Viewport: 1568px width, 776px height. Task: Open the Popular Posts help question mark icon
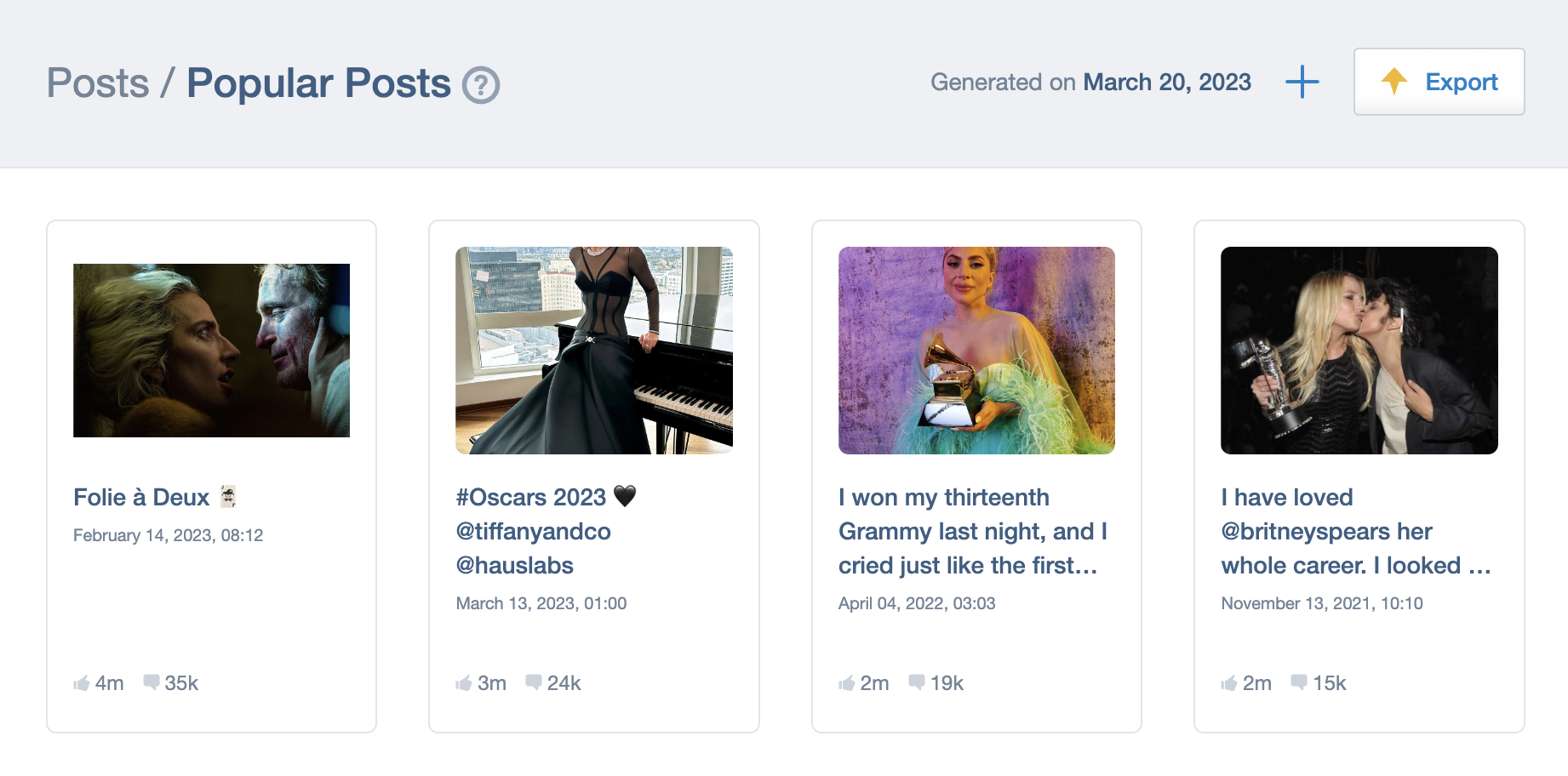point(481,85)
